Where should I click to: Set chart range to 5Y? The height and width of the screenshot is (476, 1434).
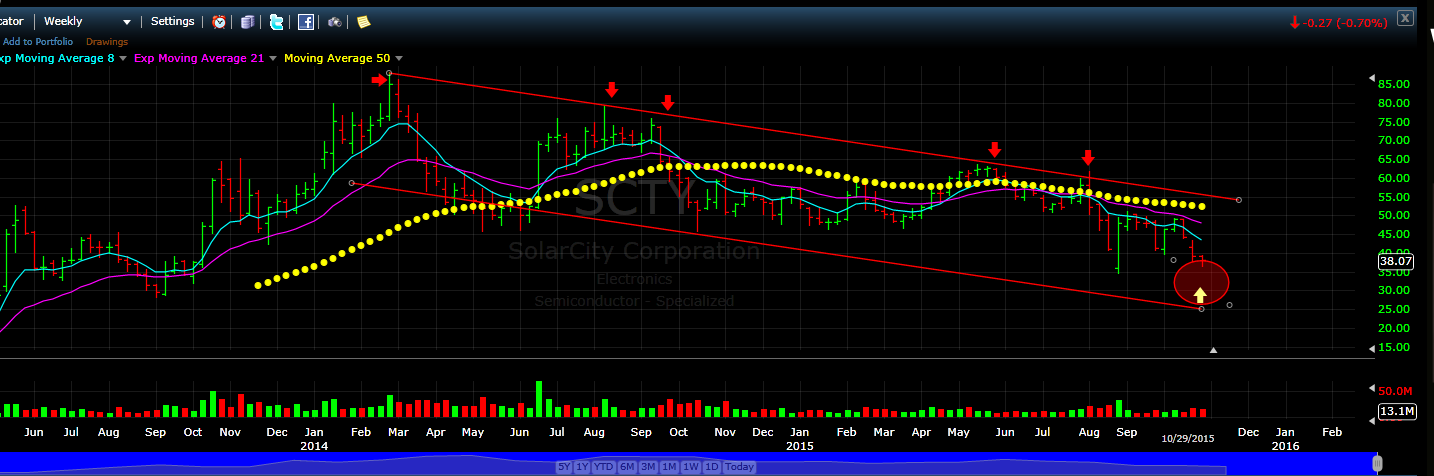coord(565,467)
